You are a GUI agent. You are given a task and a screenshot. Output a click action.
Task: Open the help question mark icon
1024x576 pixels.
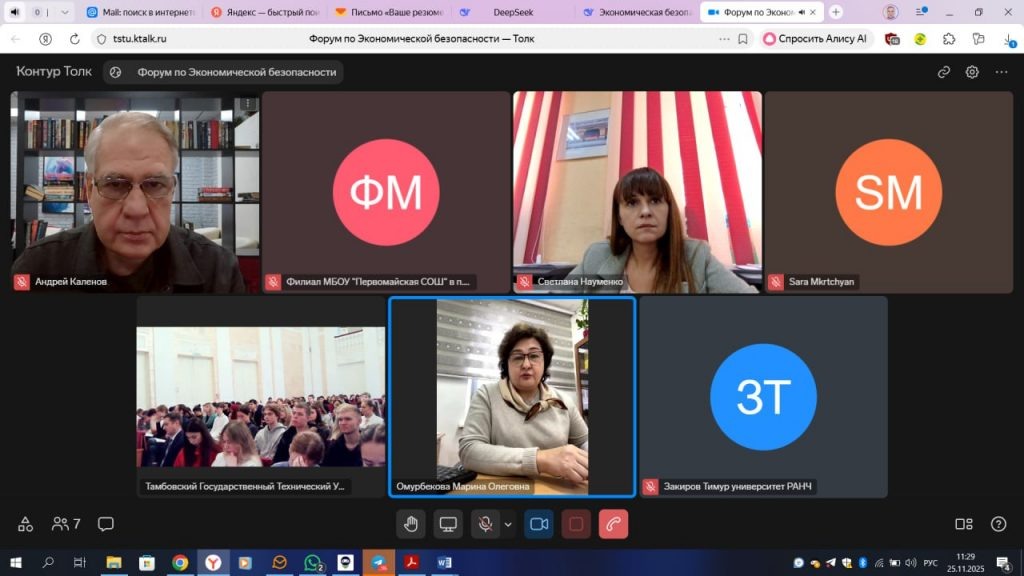click(999, 524)
